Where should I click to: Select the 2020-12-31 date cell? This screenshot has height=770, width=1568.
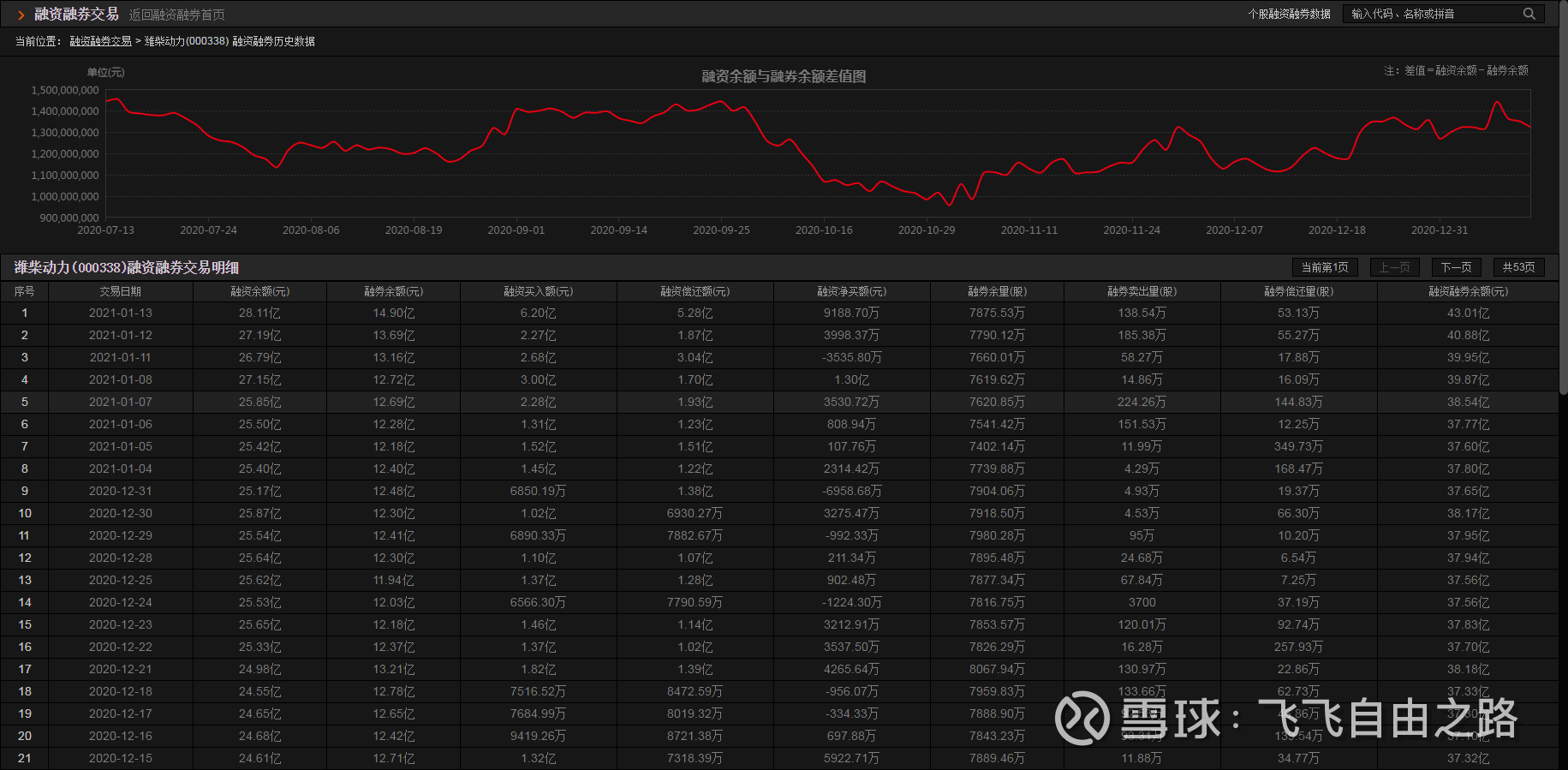click(x=121, y=492)
